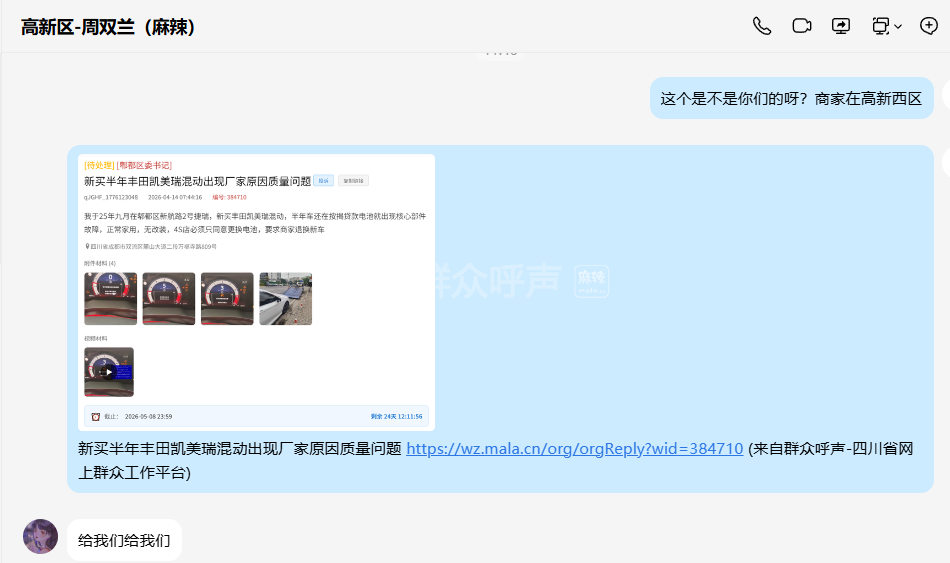Click the chat title 高新区-周双兰（麻辣）
Image resolution: width=950 pixels, height=563 pixels.
(108, 27)
